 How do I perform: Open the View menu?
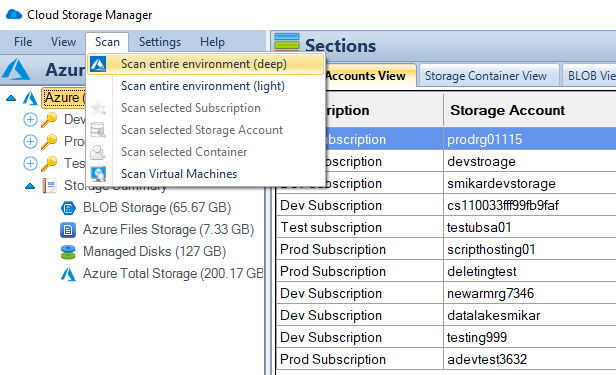[63, 42]
